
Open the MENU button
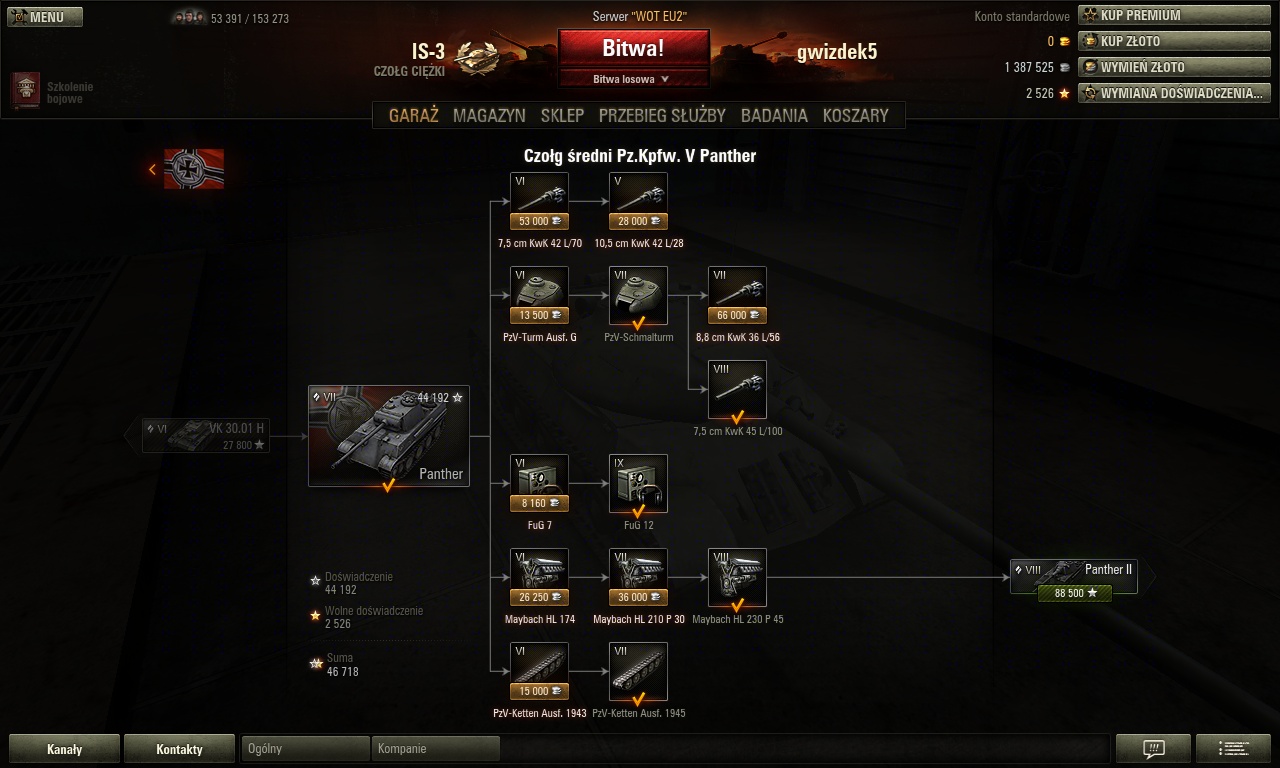point(45,17)
